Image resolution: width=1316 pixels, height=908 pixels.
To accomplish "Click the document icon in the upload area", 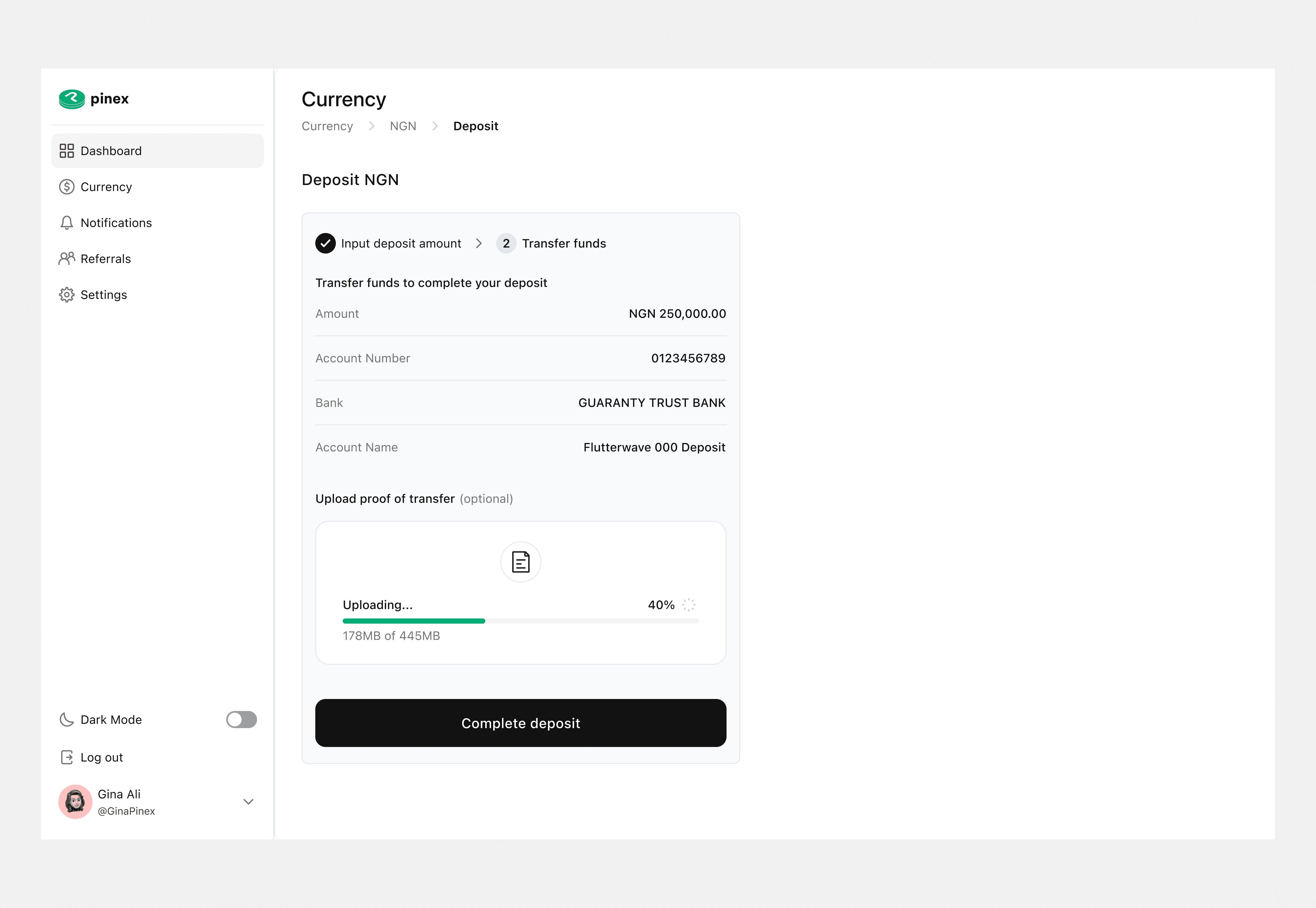I will tap(521, 562).
